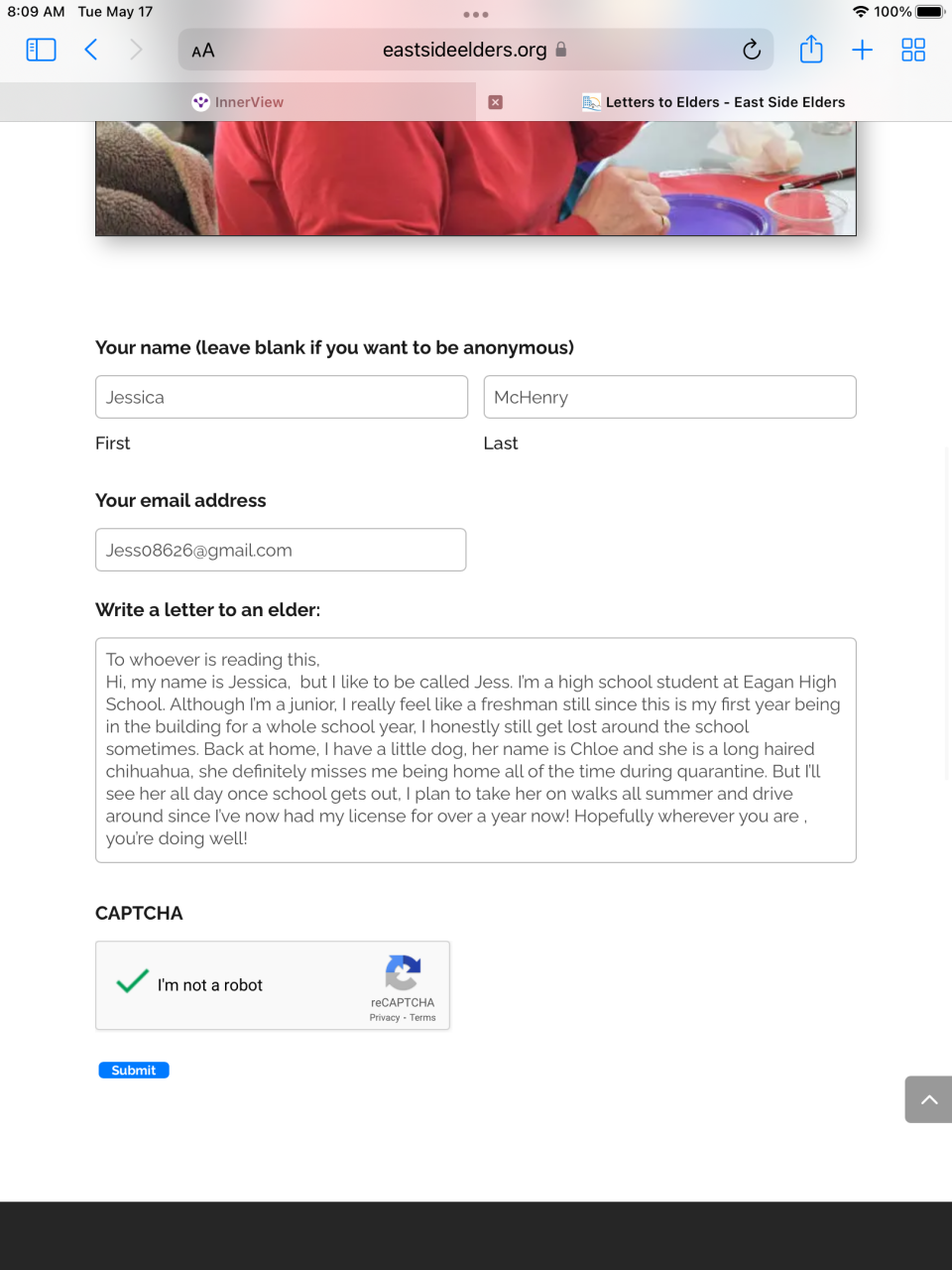Click the blue Submit button

tap(134, 1070)
